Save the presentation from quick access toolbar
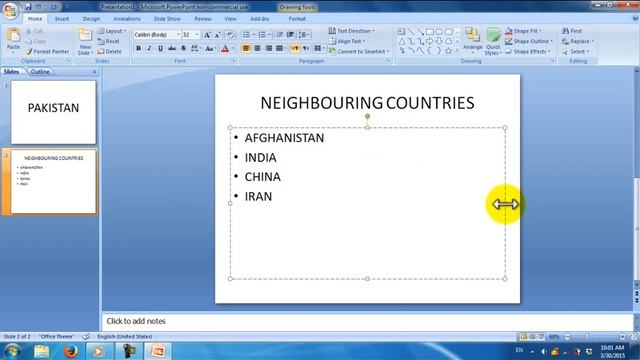 [28, 7]
